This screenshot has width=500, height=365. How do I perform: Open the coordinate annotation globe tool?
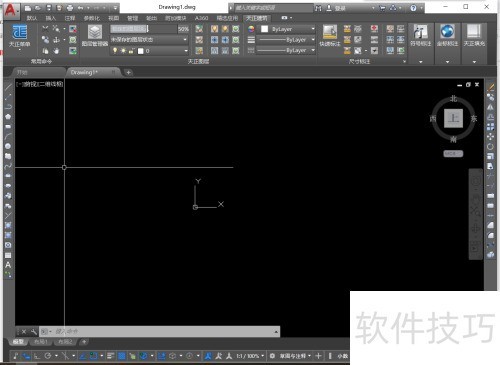[447, 36]
